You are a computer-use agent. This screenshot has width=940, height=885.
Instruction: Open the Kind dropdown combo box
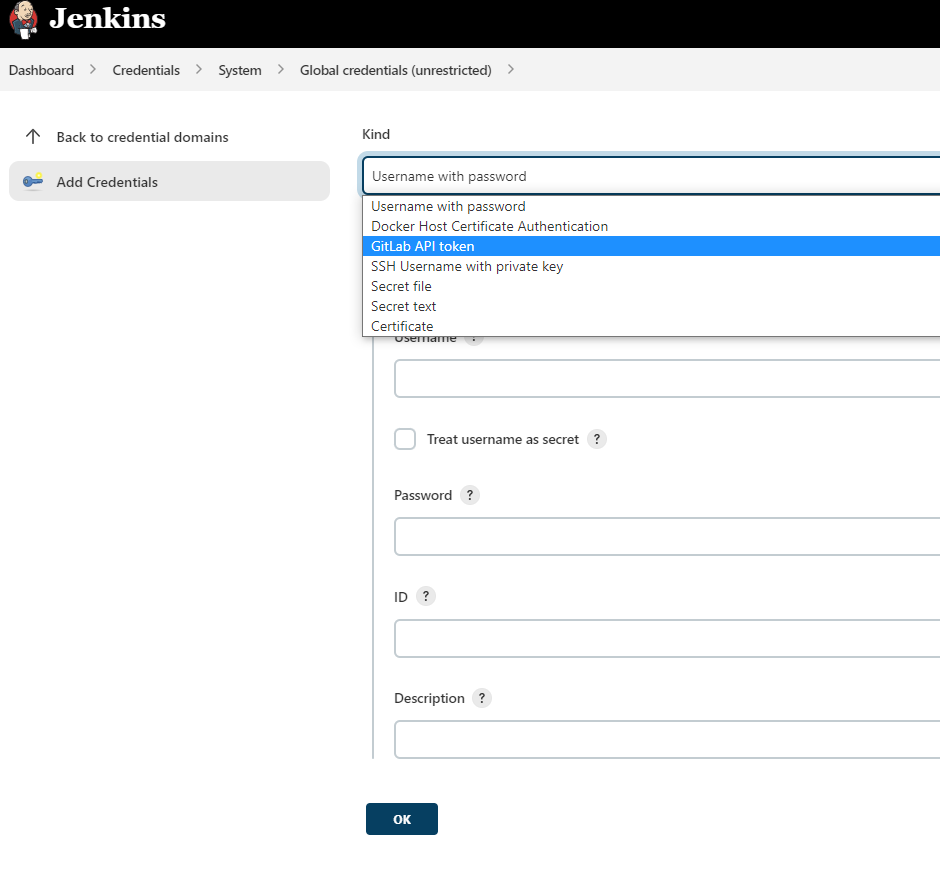coord(651,176)
